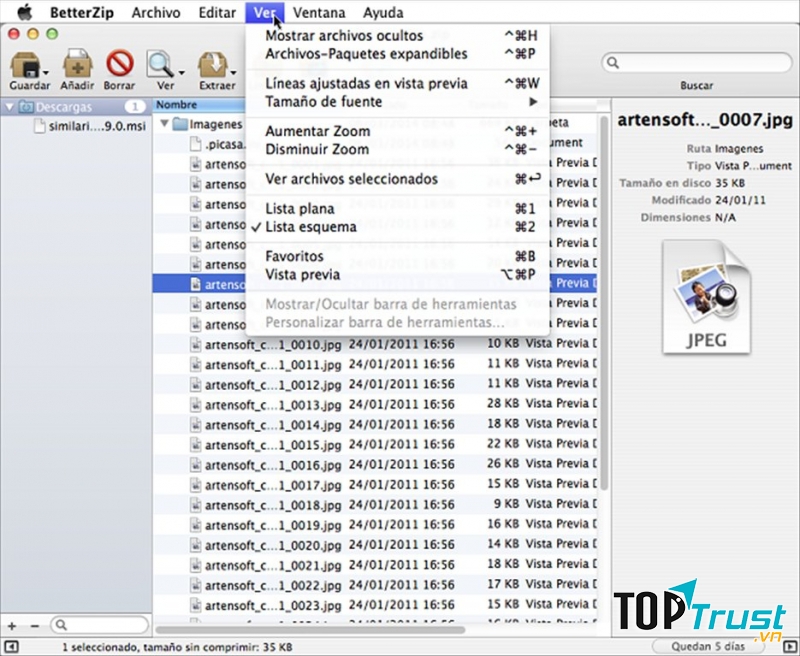
Task: Click the icon of artensoft_c...1_0014.jpg
Action: coord(195,424)
